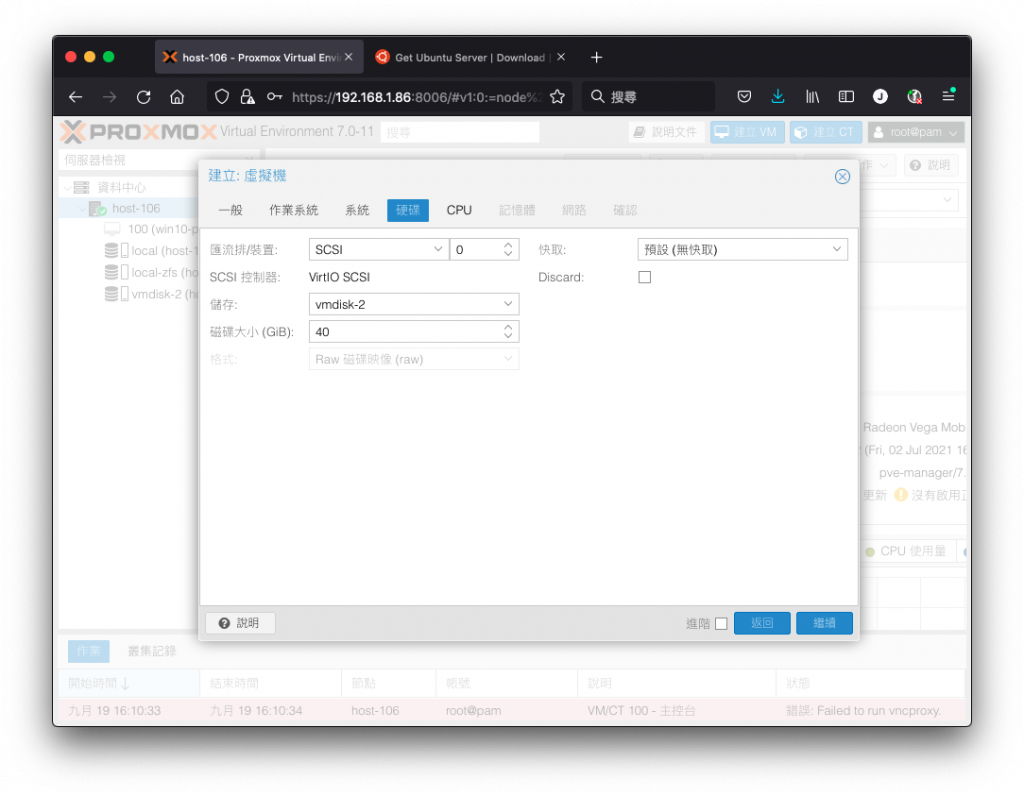Image resolution: width=1024 pixels, height=796 pixels.
Task: Open the Firefox hamburger menu
Action: pyautogui.click(x=949, y=97)
